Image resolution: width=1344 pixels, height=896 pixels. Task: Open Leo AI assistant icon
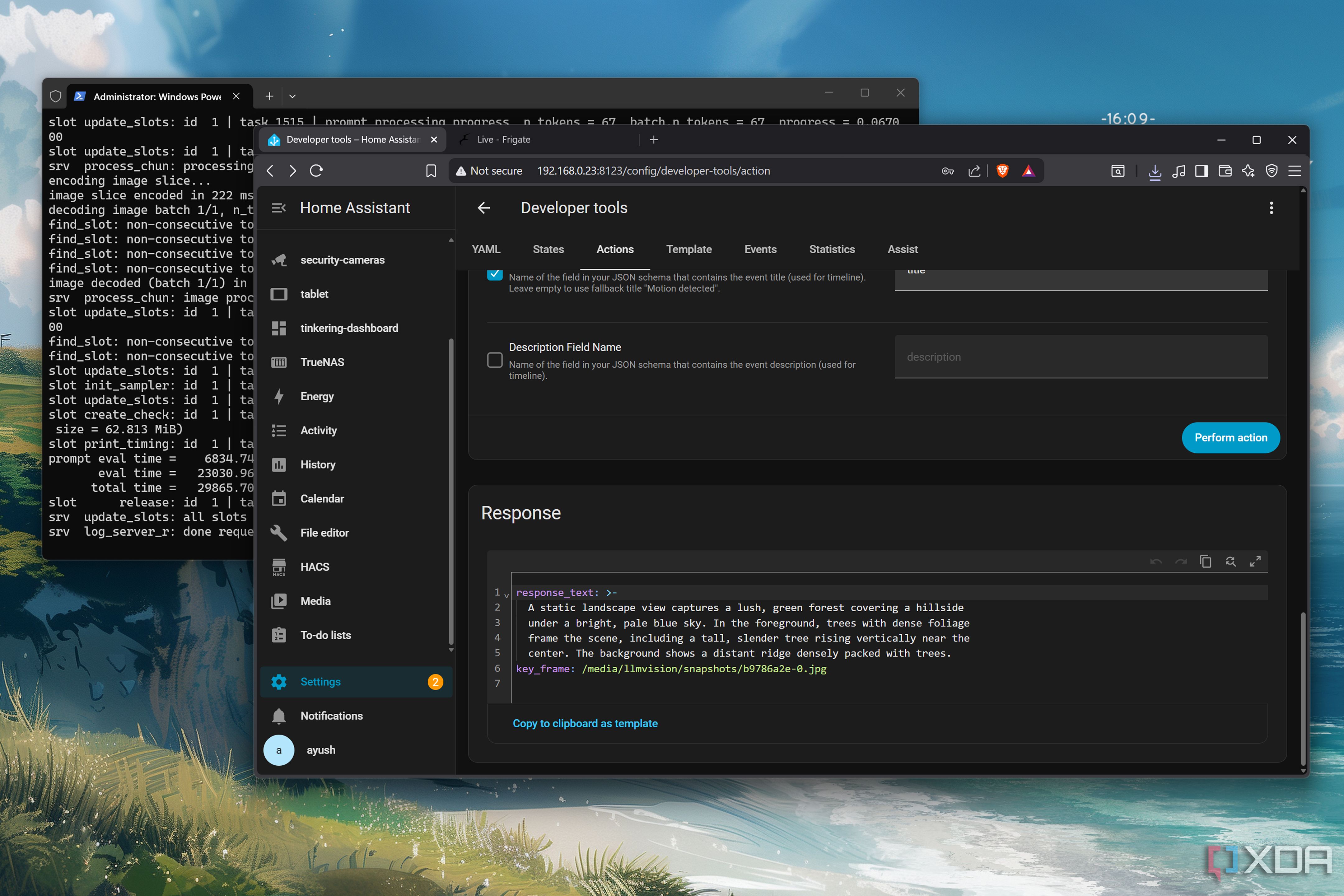point(1248,171)
